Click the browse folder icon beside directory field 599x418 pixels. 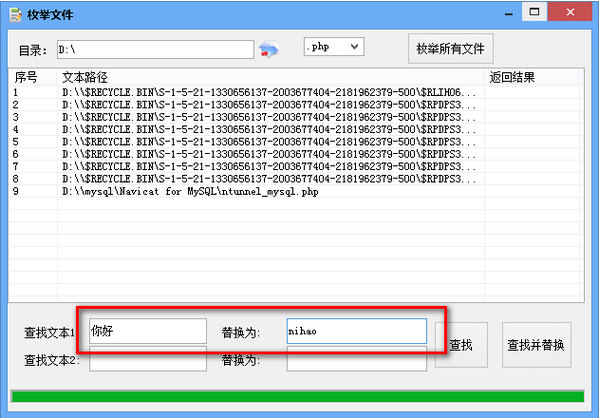click(269, 50)
